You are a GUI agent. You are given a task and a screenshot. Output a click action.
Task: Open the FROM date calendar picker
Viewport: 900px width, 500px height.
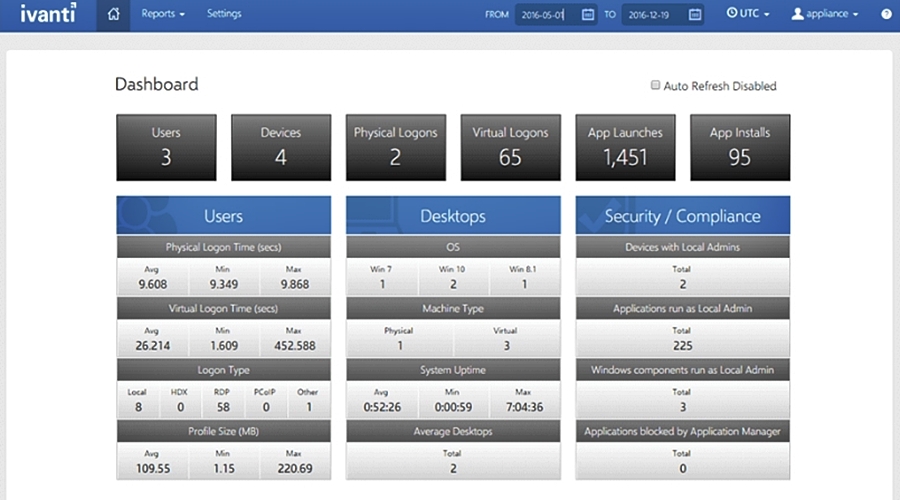[x=588, y=14]
